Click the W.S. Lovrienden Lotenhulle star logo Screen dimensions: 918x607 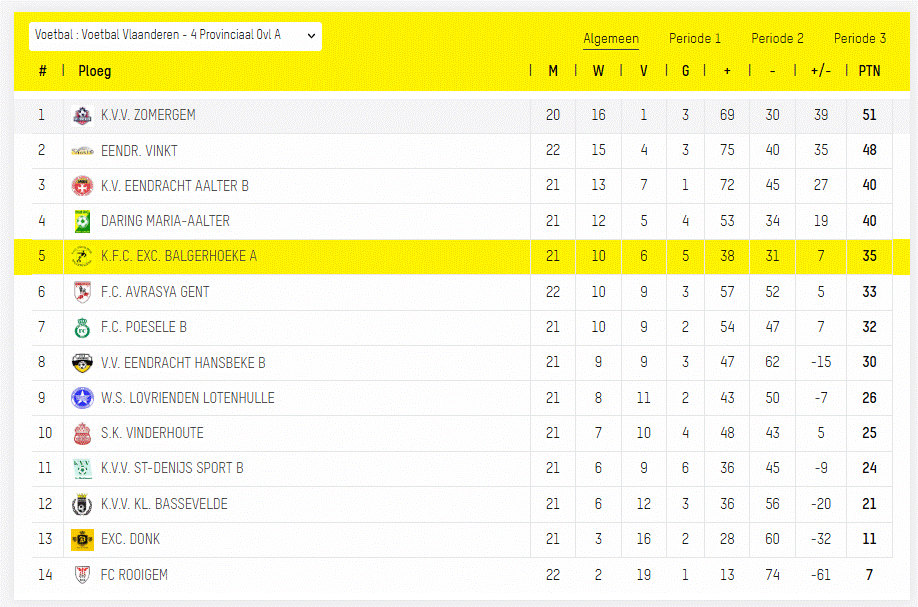tap(82, 398)
